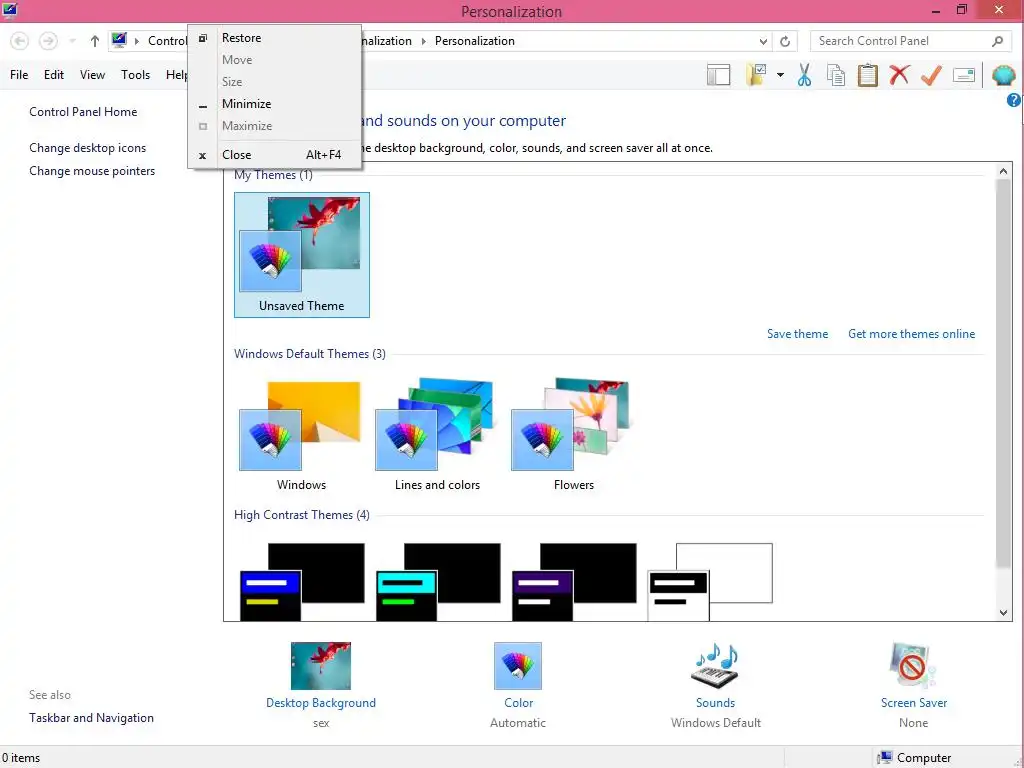Click the Desktop Background picture icon
Screen dimensions: 1024x768
(321, 665)
